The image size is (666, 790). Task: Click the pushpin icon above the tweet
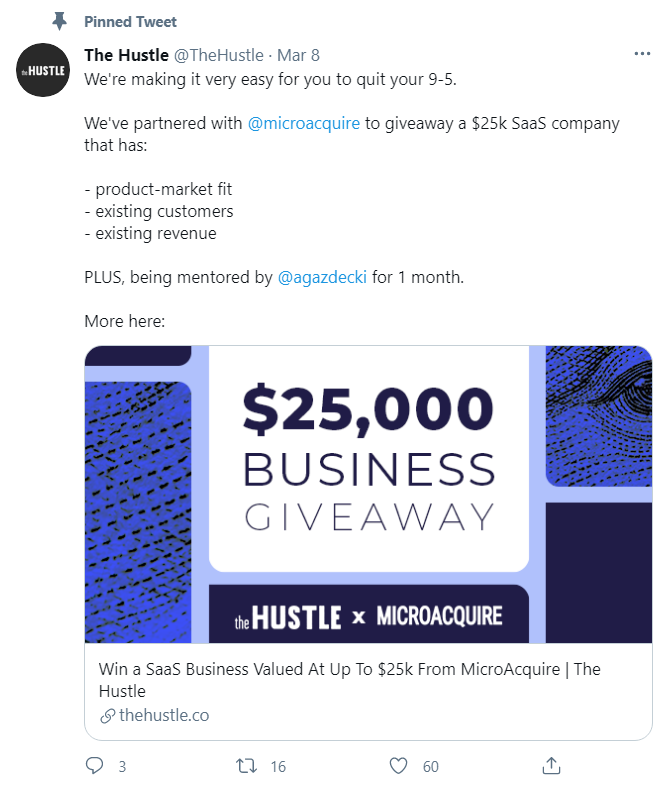click(59, 21)
